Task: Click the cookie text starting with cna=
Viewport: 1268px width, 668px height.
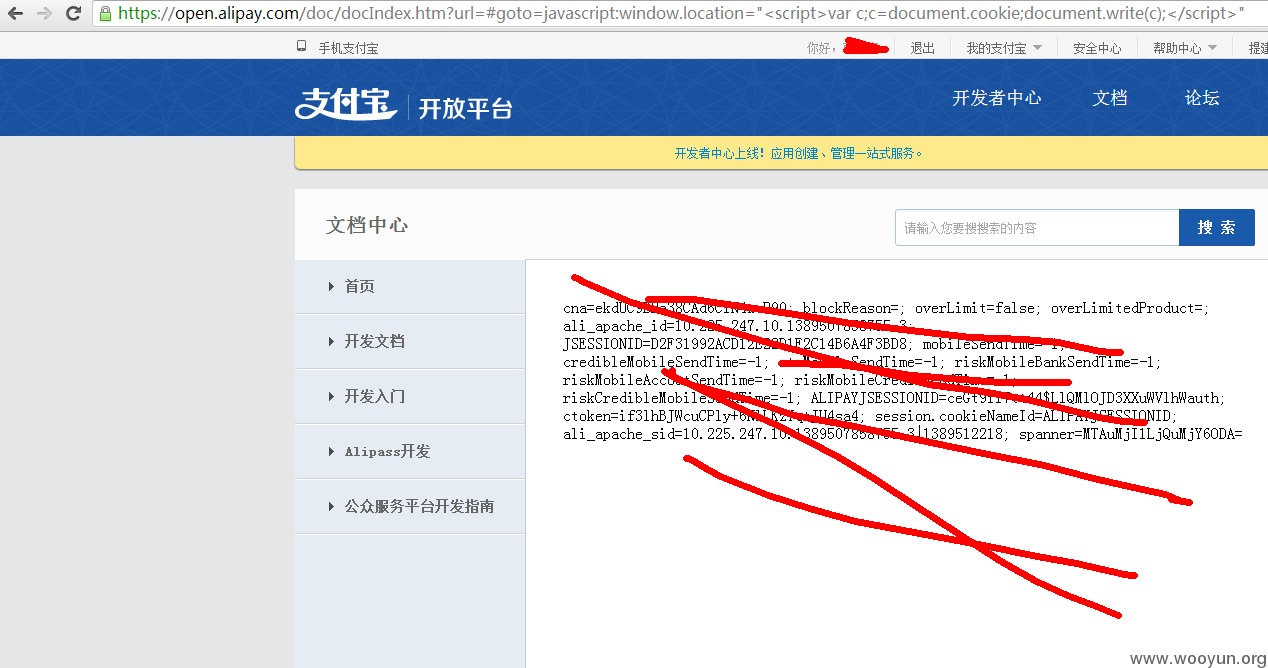Action: pyautogui.click(x=886, y=308)
